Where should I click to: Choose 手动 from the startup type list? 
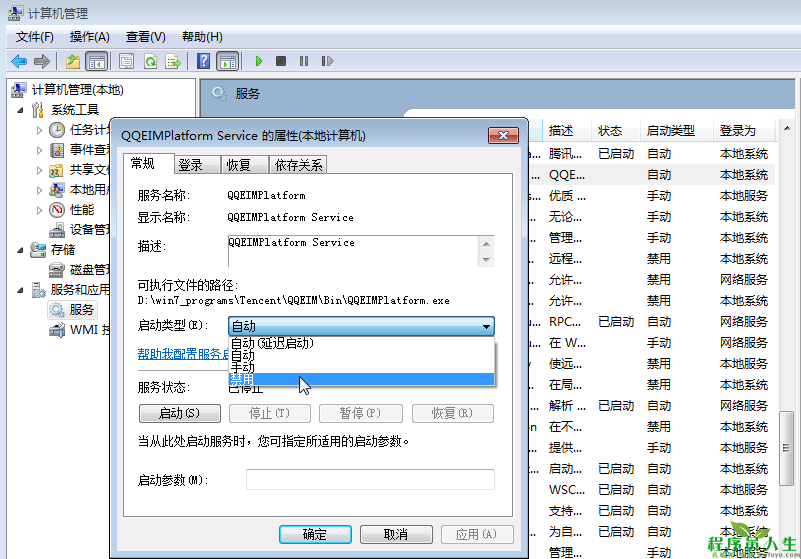pos(361,367)
